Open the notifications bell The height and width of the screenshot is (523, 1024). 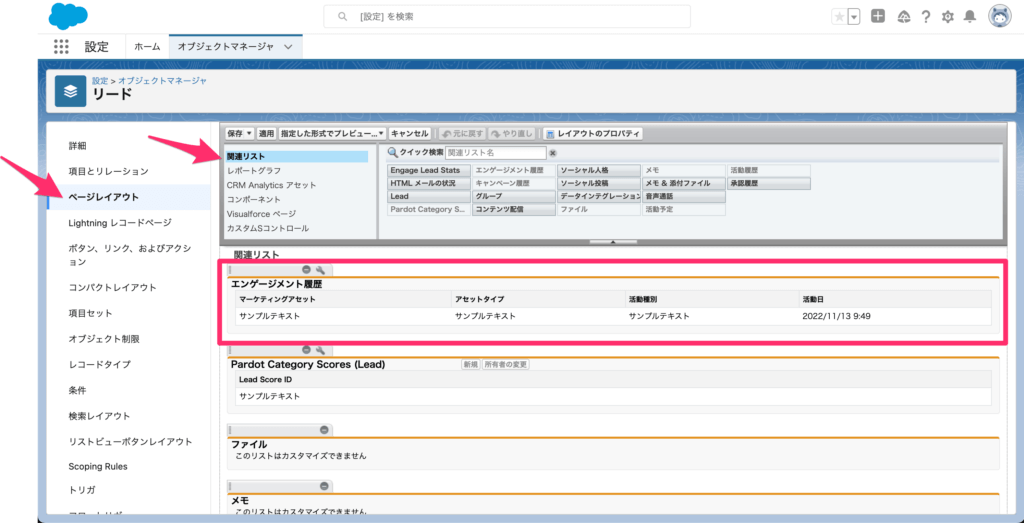(969, 16)
